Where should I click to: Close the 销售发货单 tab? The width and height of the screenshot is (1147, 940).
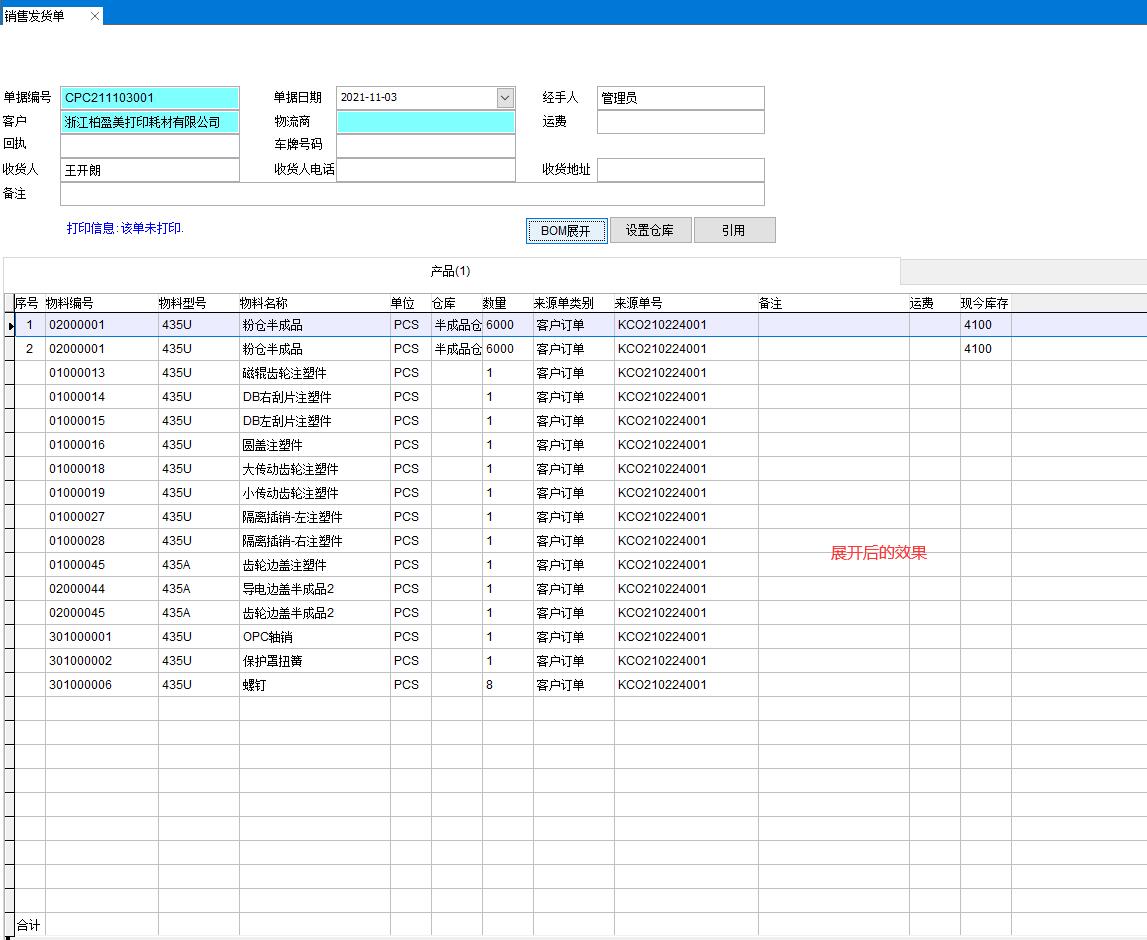tap(95, 14)
